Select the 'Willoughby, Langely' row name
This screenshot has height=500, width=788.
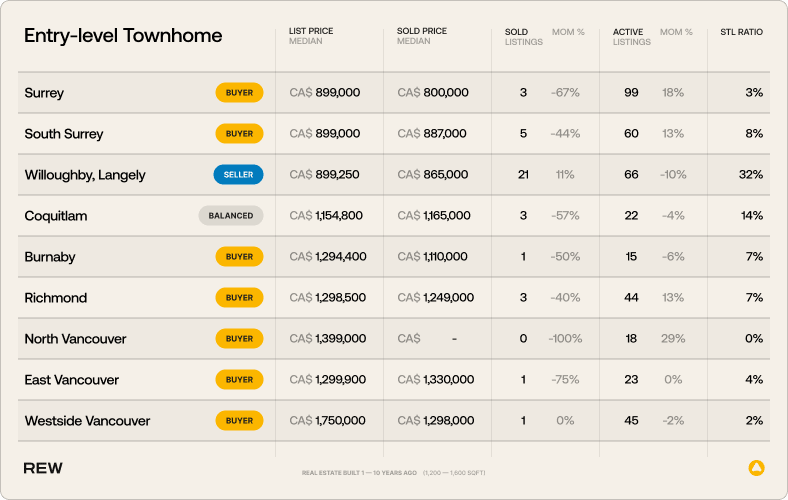(85, 175)
